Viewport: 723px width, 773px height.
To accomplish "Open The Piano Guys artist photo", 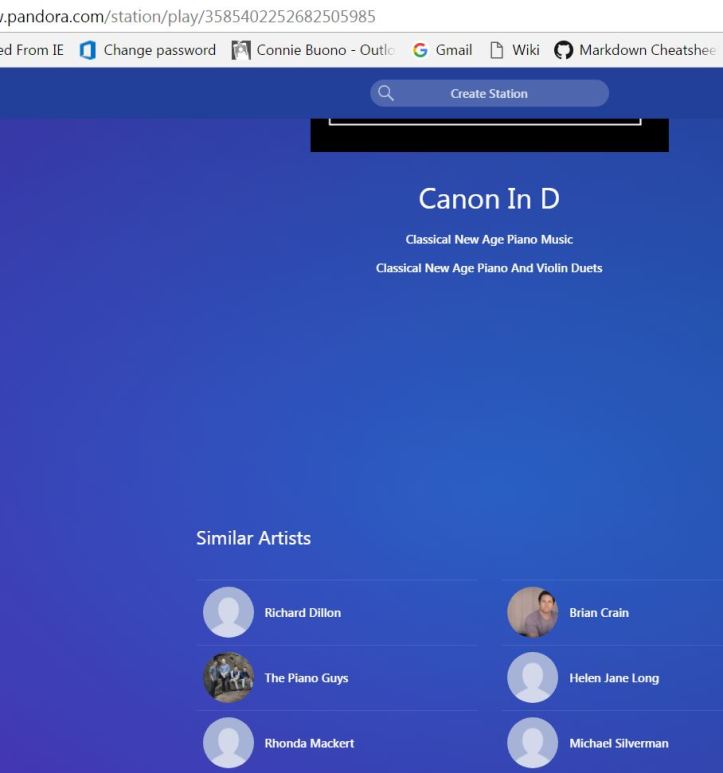I will pyautogui.click(x=228, y=678).
